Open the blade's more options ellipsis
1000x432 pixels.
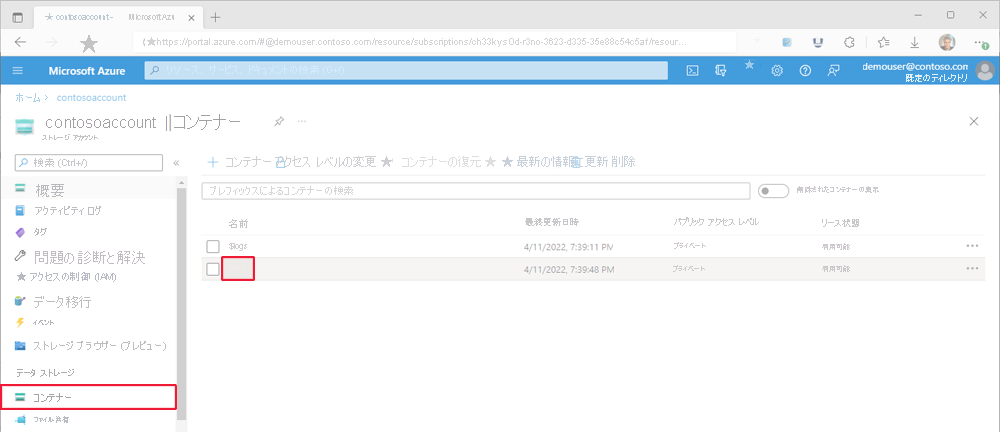point(302,121)
